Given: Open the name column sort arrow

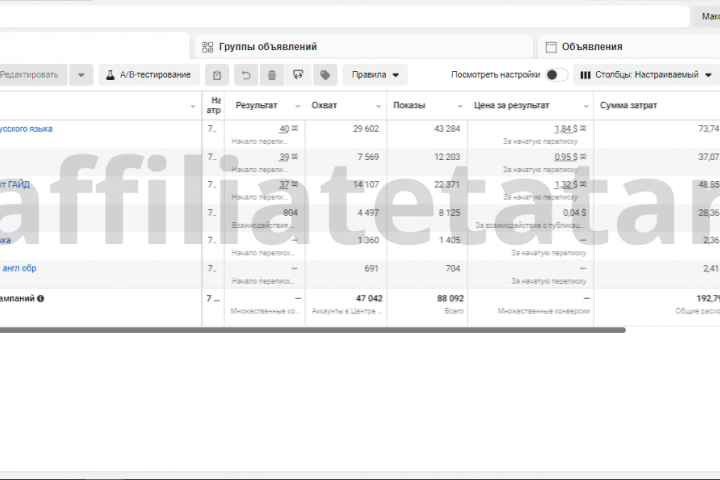Looking at the screenshot, I should 193,106.
